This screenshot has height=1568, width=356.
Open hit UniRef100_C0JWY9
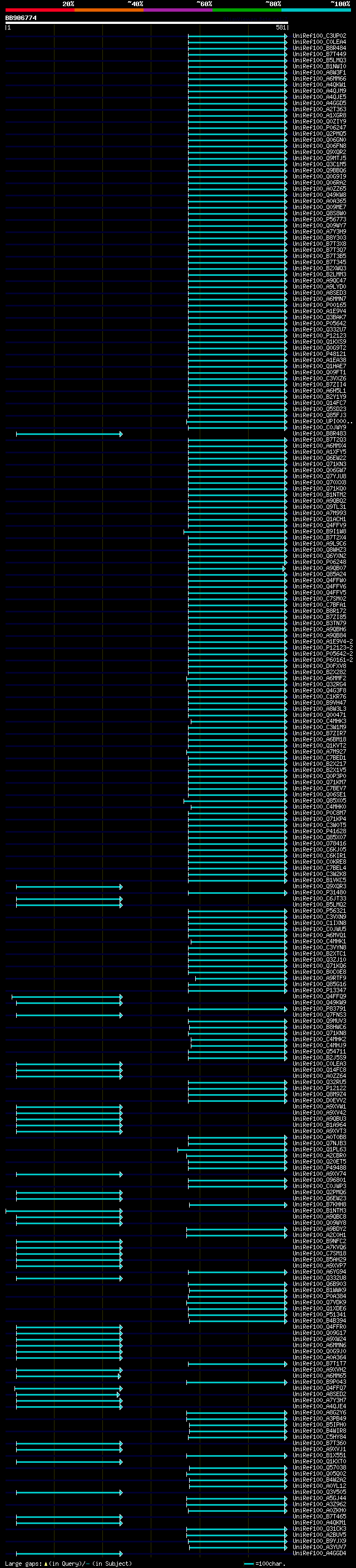(x=319, y=428)
